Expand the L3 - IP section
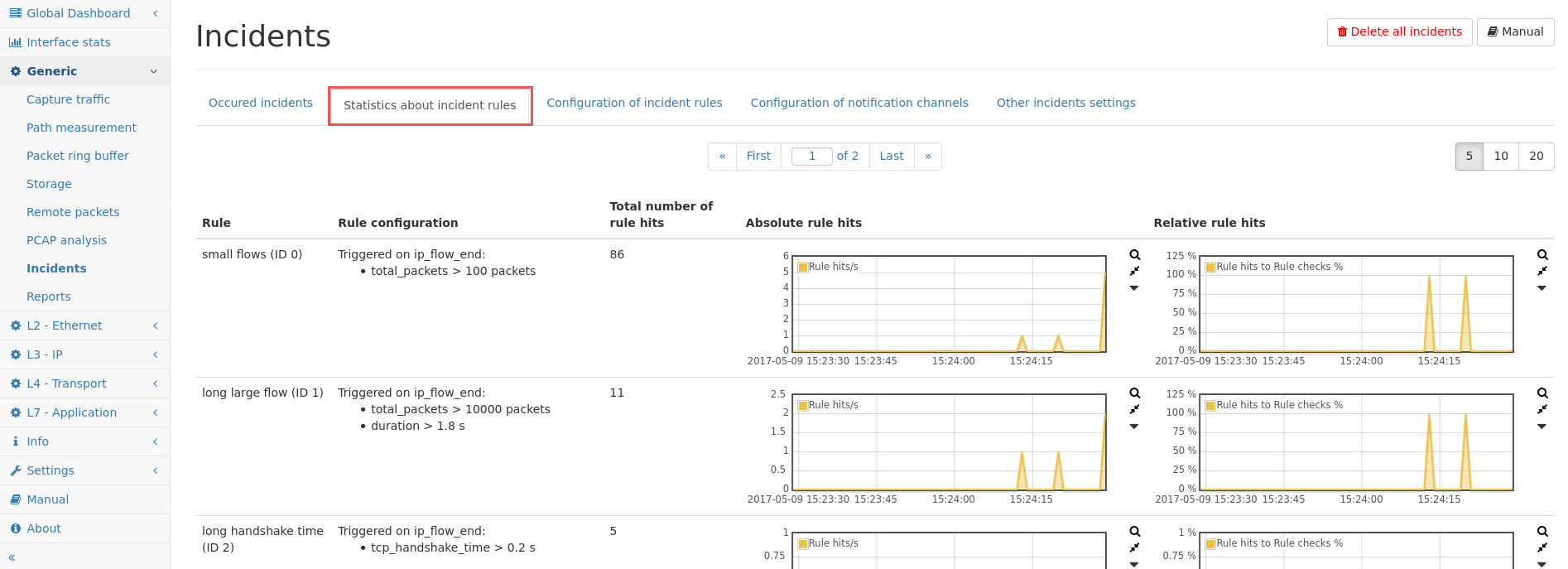Viewport: 1568px width, 569px height. (84, 354)
